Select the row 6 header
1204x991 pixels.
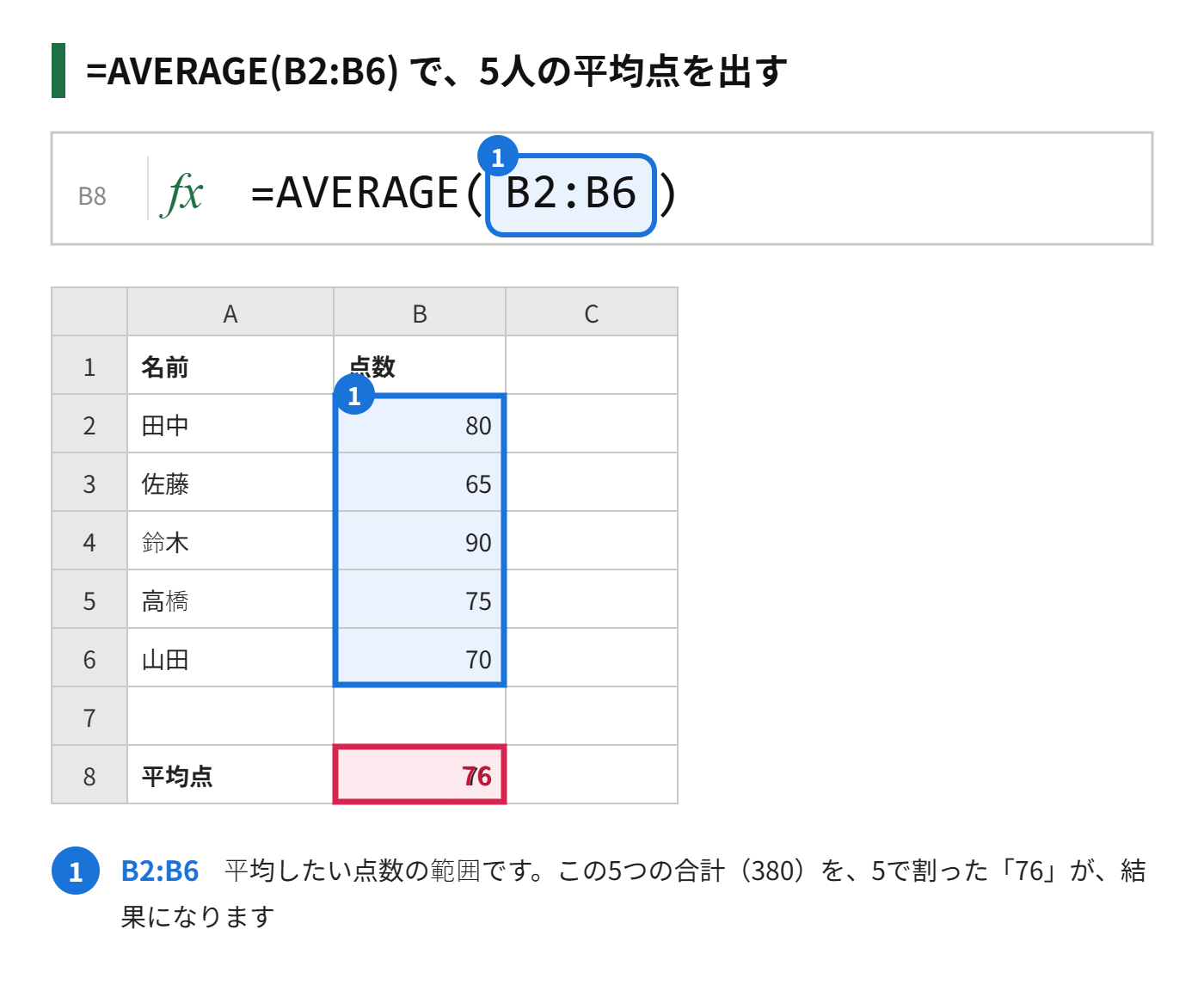click(x=89, y=658)
